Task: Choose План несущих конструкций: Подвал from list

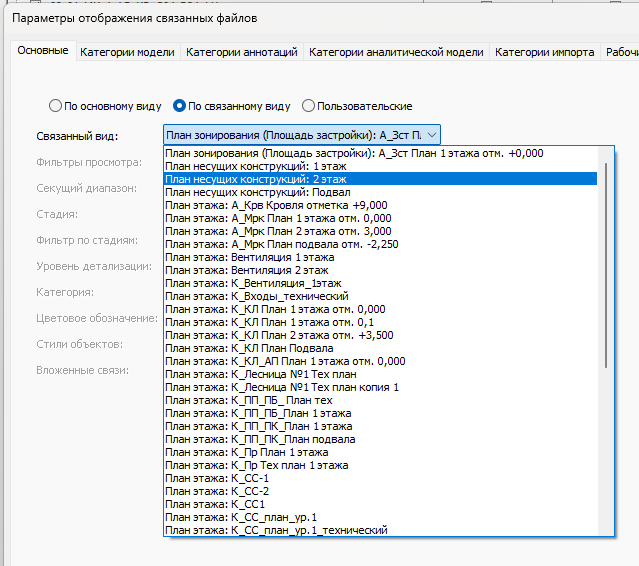Action: (380, 192)
